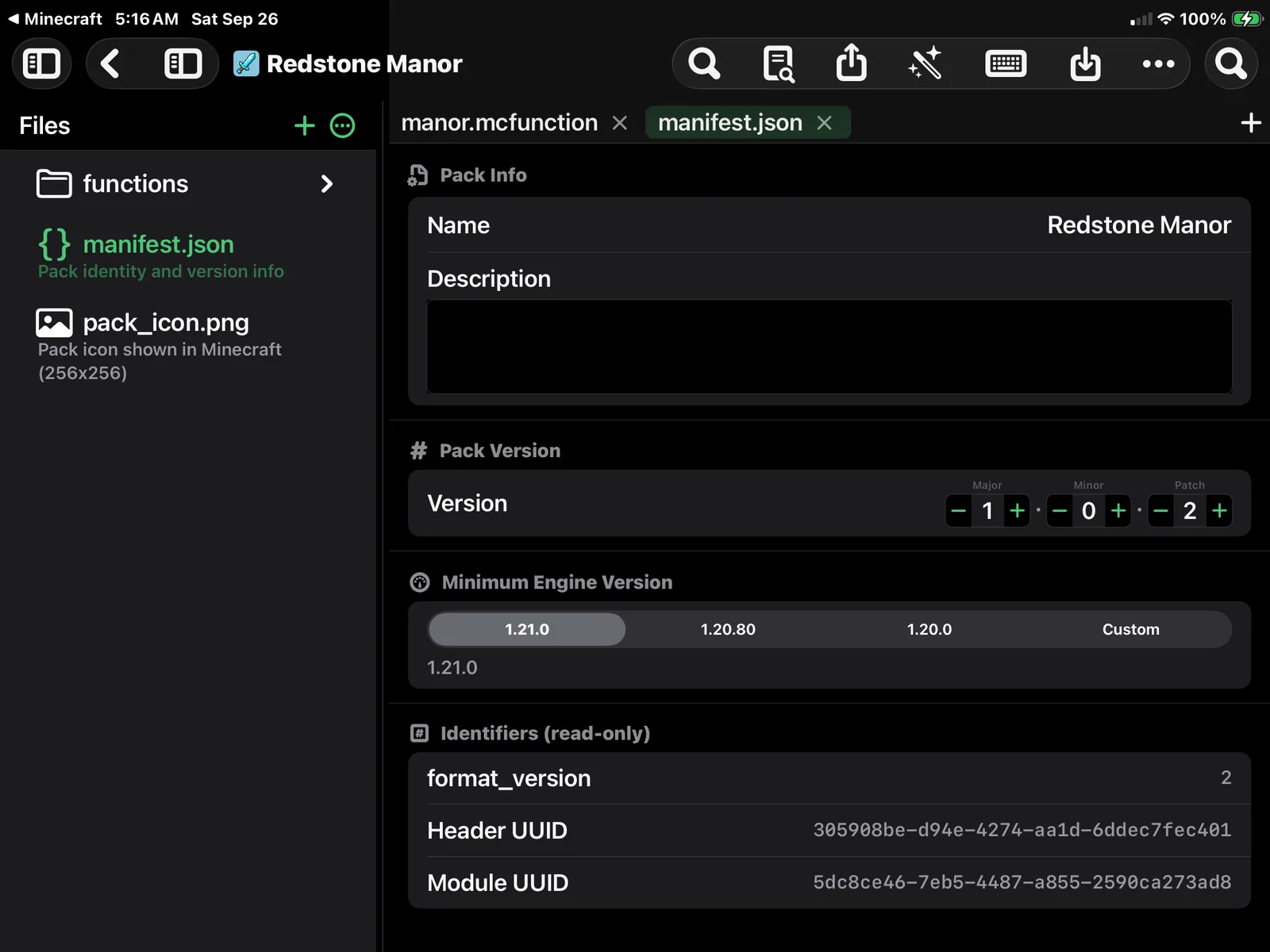This screenshot has width=1270, height=952.
Task: Click the Files panel heading
Action: pyautogui.click(x=44, y=125)
